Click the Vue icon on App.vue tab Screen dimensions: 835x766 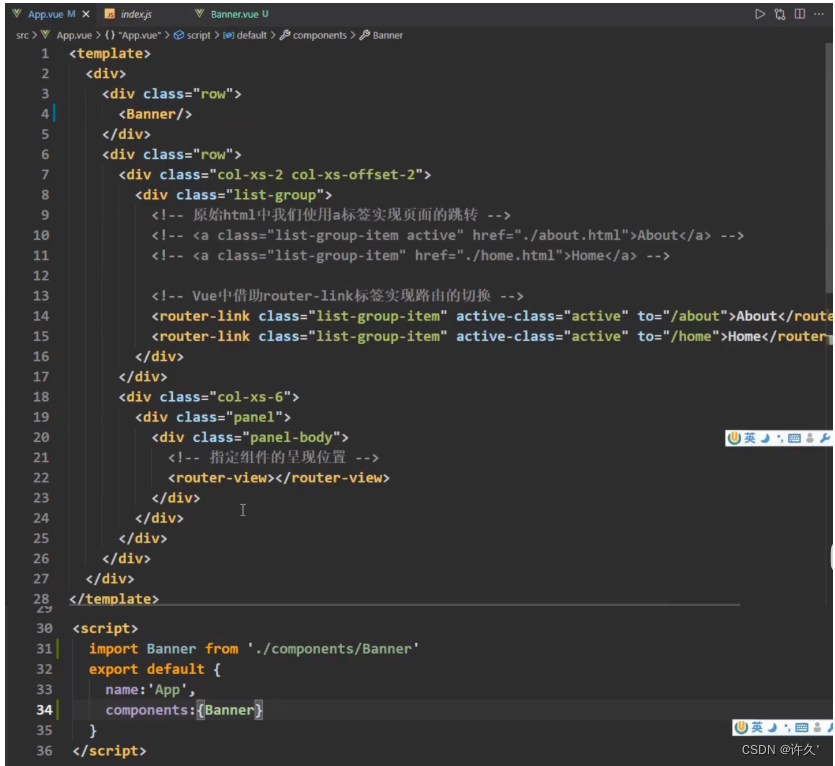pos(17,13)
